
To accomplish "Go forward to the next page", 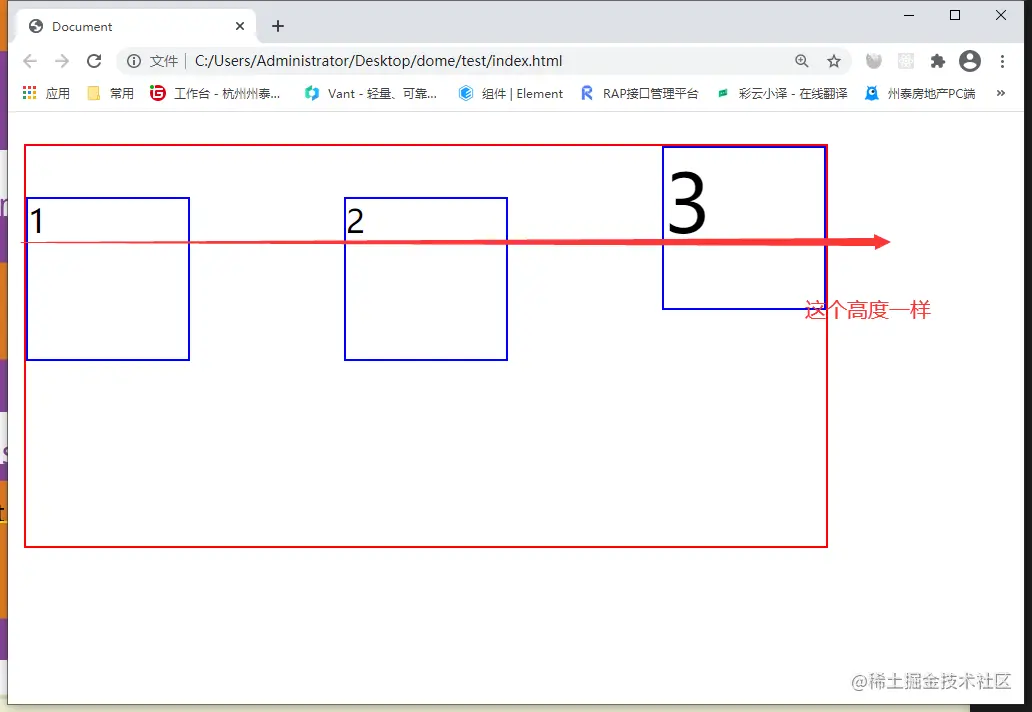I will pos(62,61).
